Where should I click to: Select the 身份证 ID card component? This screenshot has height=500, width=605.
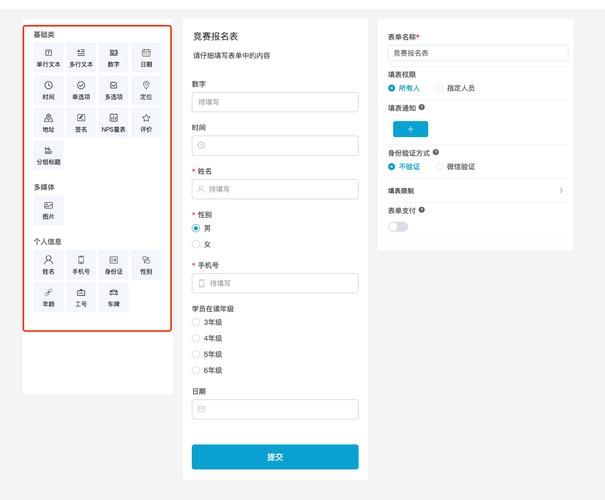[x=113, y=265]
